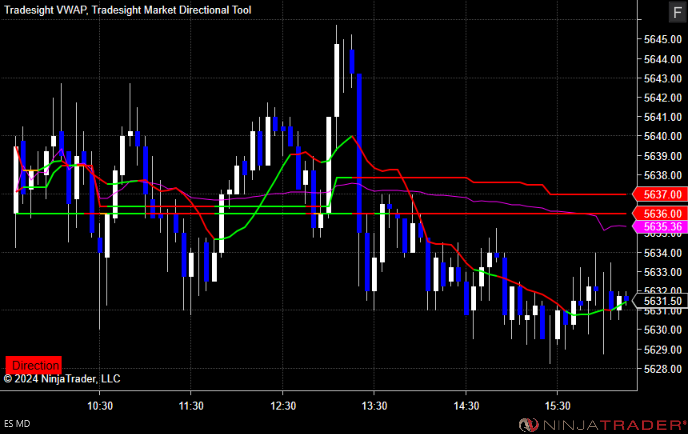Click the 5638.00 price axis label

pos(663,175)
